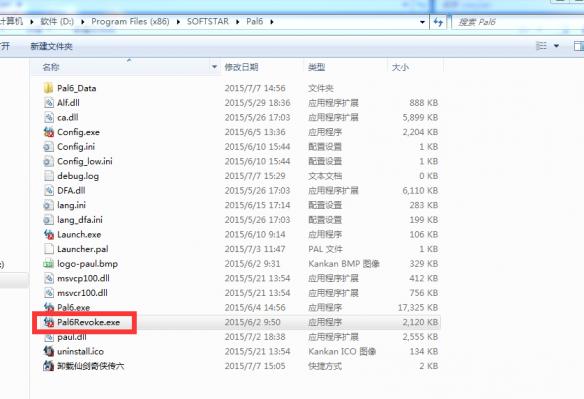Sort by the 大小 column header
The width and height of the screenshot is (584, 399).
(x=400, y=67)
